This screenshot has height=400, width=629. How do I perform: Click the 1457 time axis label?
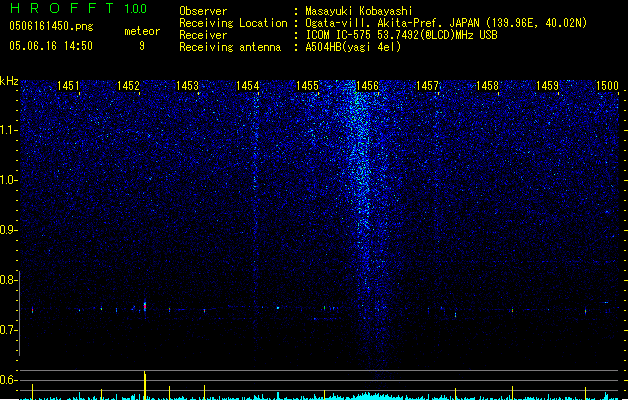click(x=428, y=86)
